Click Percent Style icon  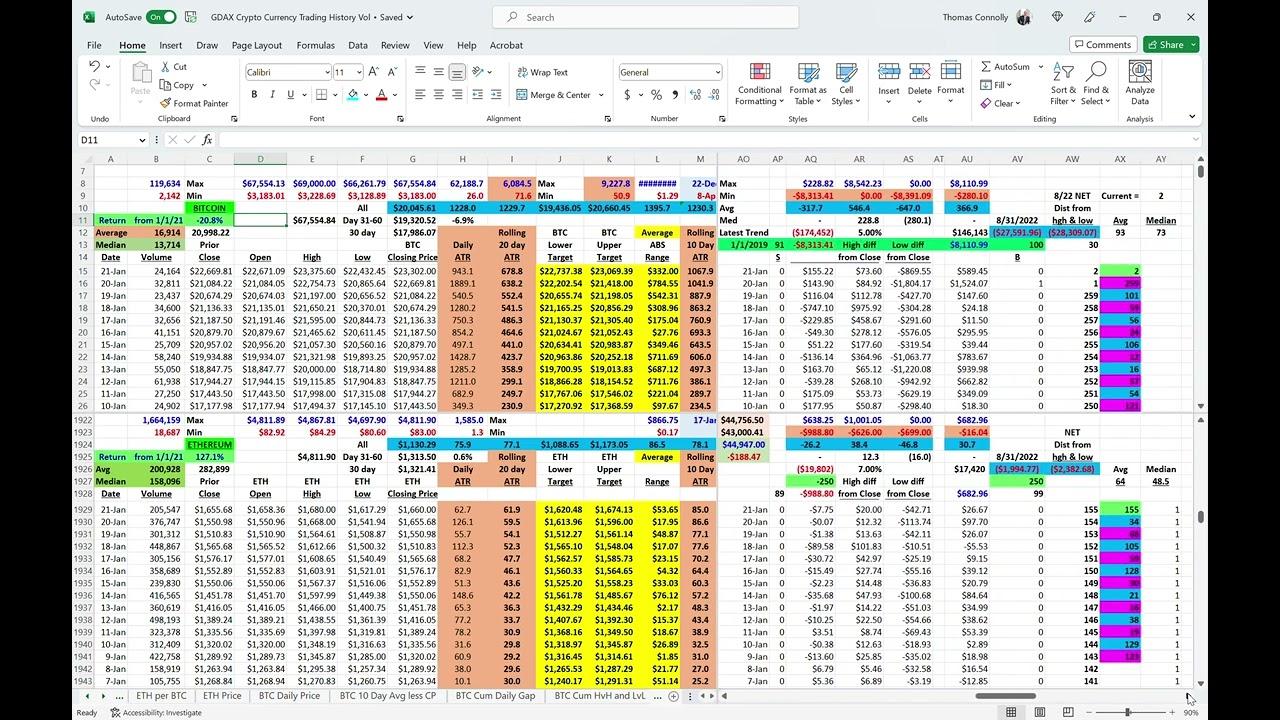click(656, 95)
